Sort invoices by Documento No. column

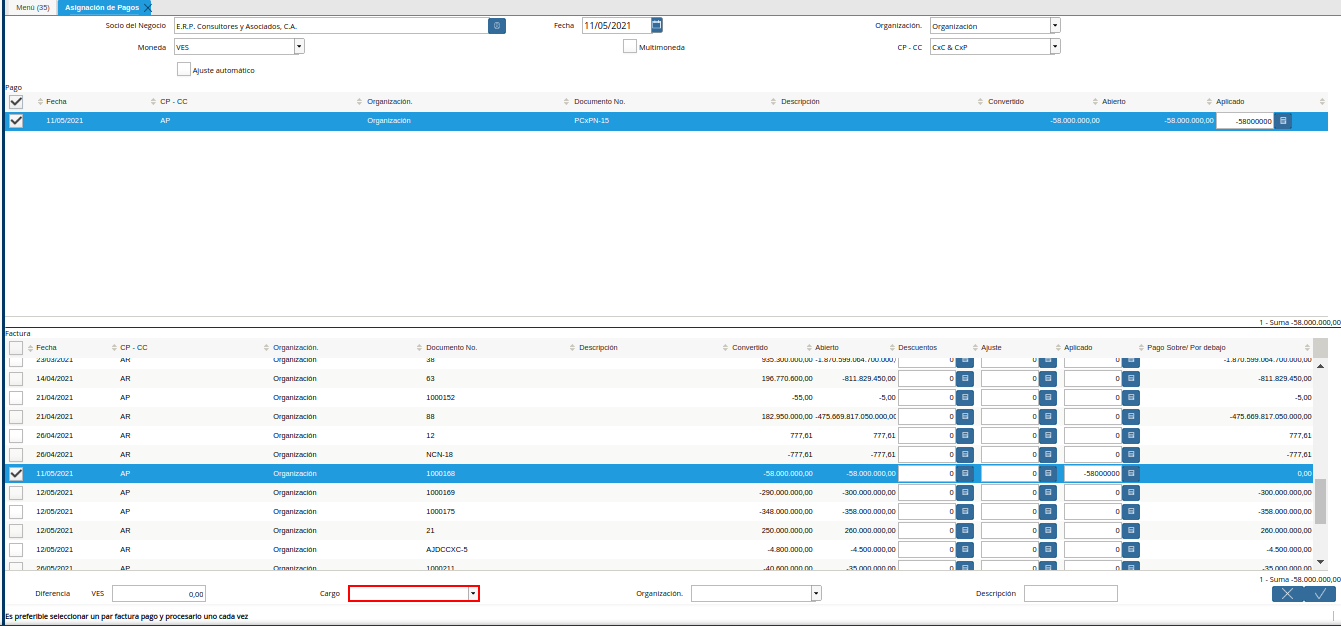pos(451,348)
